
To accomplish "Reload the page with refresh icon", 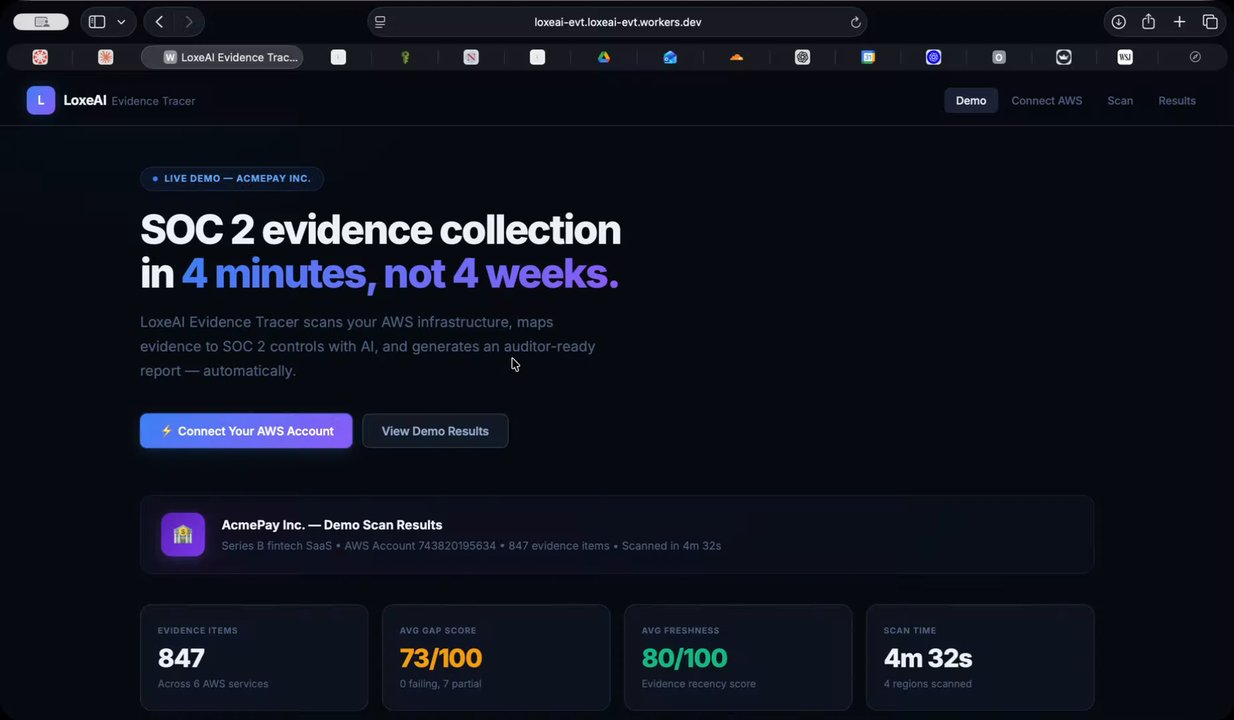I will [x=855, y=22].
